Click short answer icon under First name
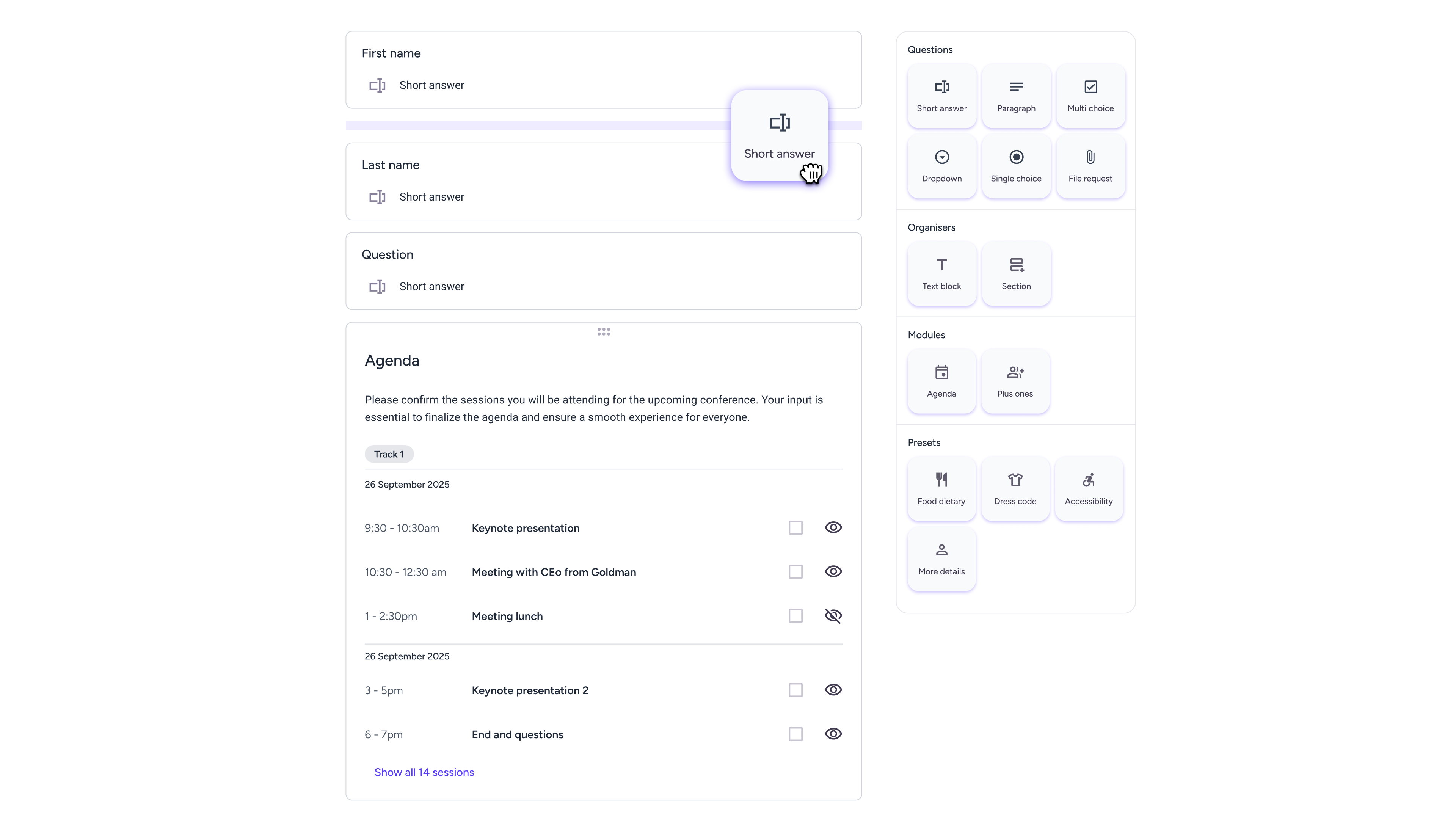 (x=377, y=85)
